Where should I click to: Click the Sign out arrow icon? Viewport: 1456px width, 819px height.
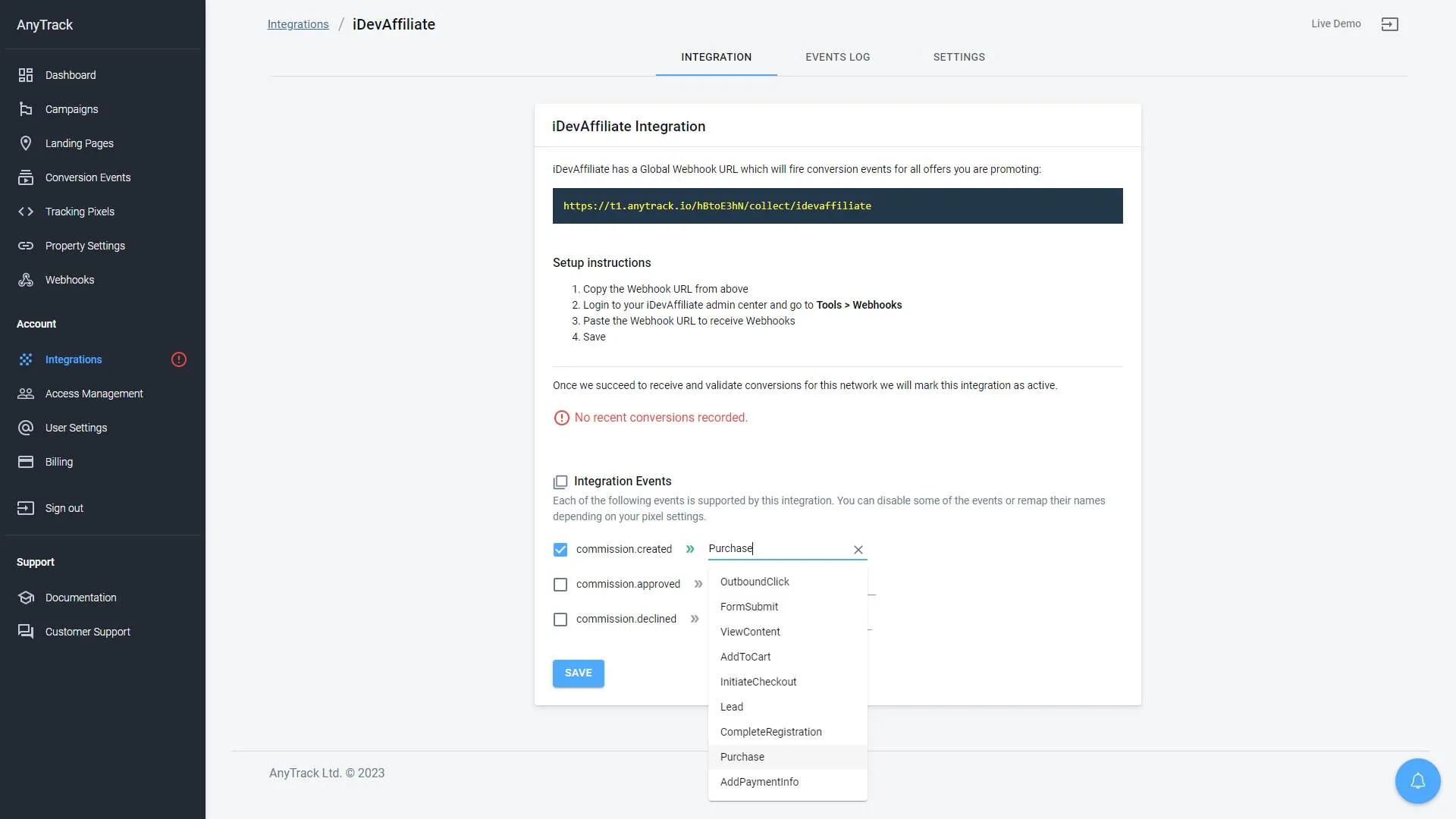pos(26,508)
